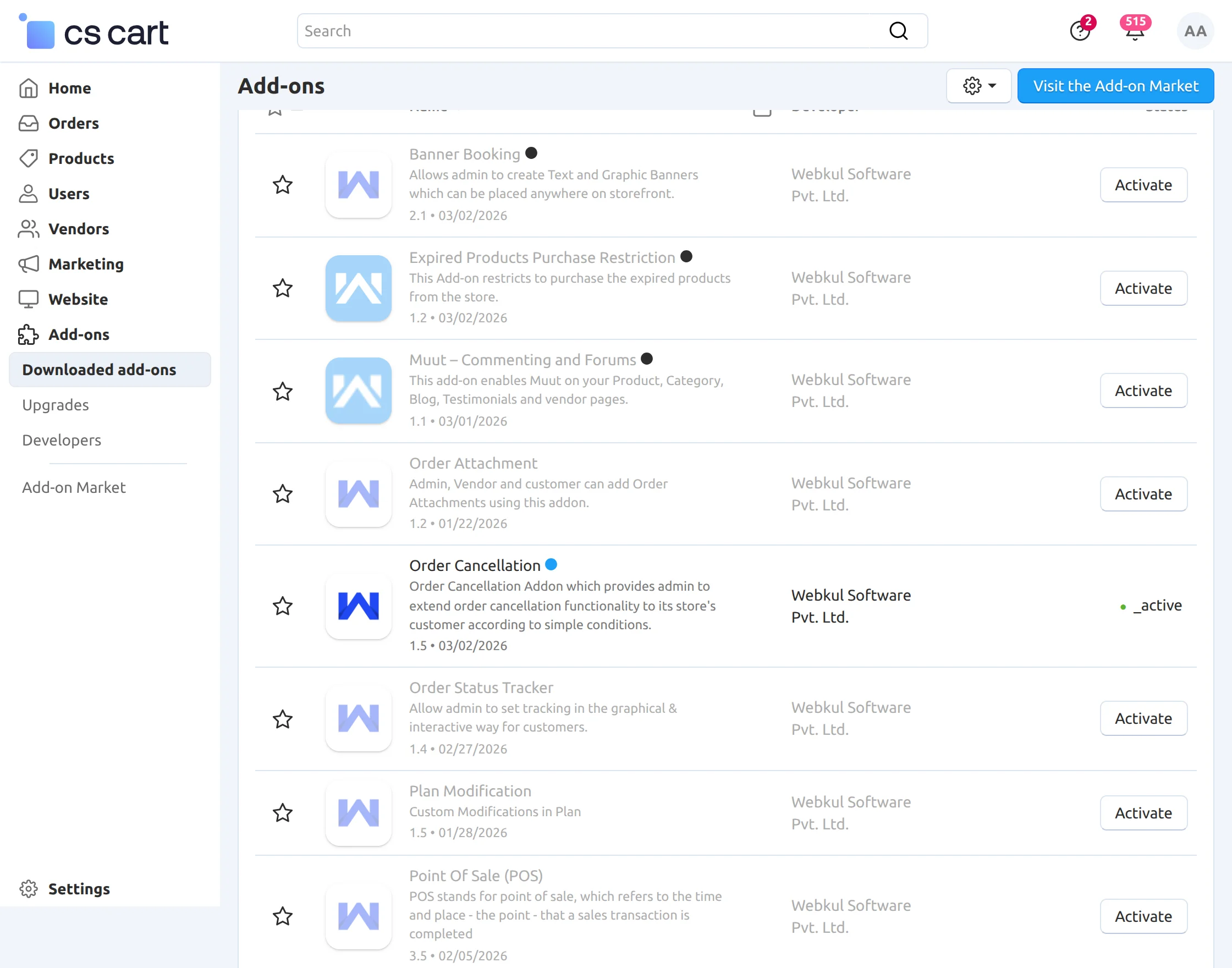This screenshot has height=968, width=1232.
Task: Click the Muut Commenting and Forums logo
Action: 359,391
